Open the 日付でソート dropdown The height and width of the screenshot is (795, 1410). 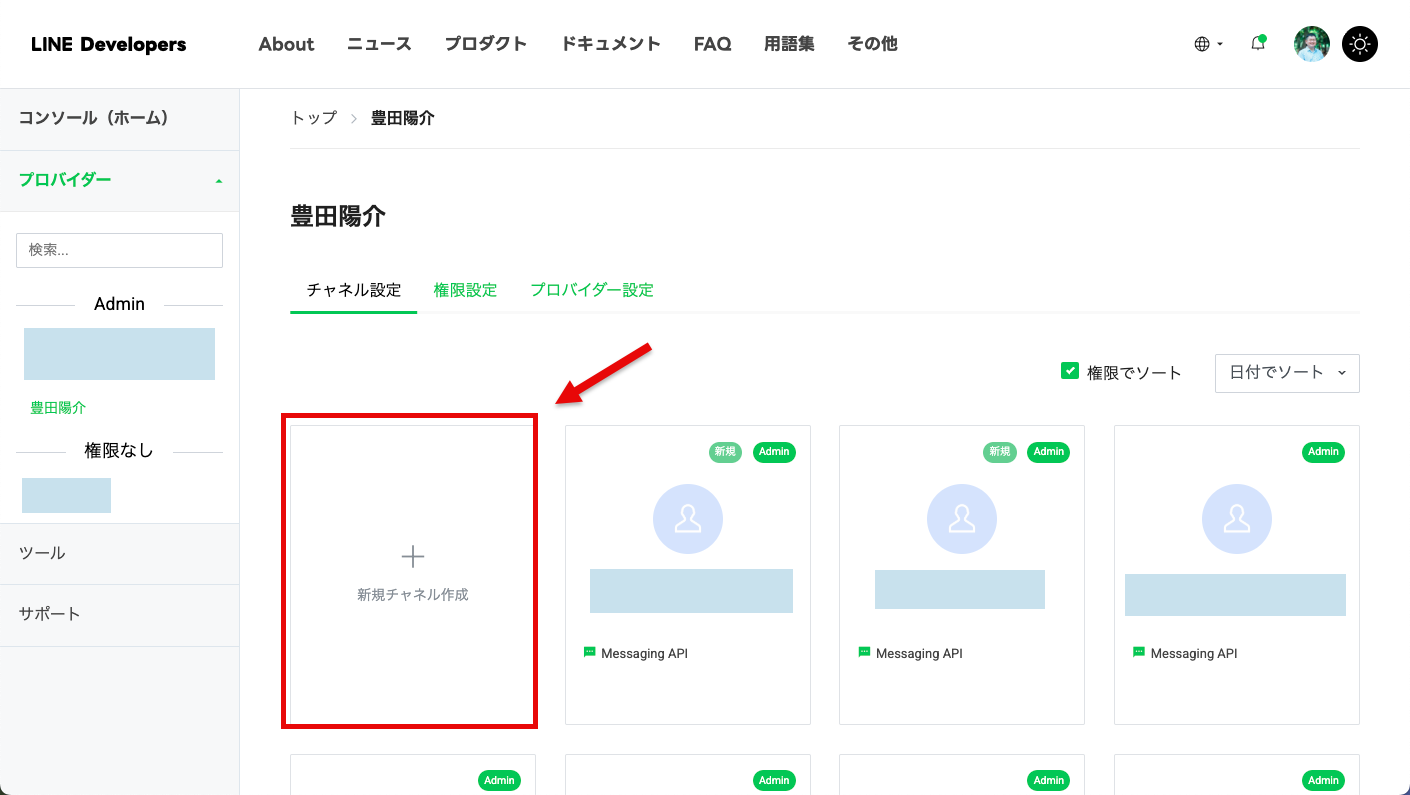(x=1287, y=372)
